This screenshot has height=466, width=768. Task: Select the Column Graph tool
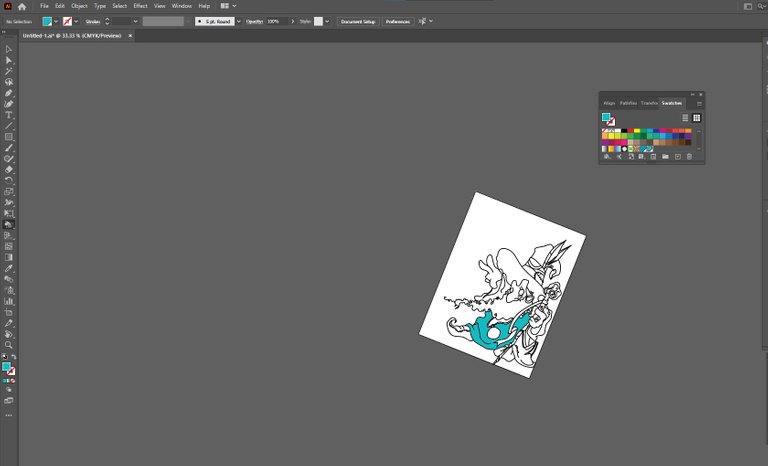tap(8, 301)
